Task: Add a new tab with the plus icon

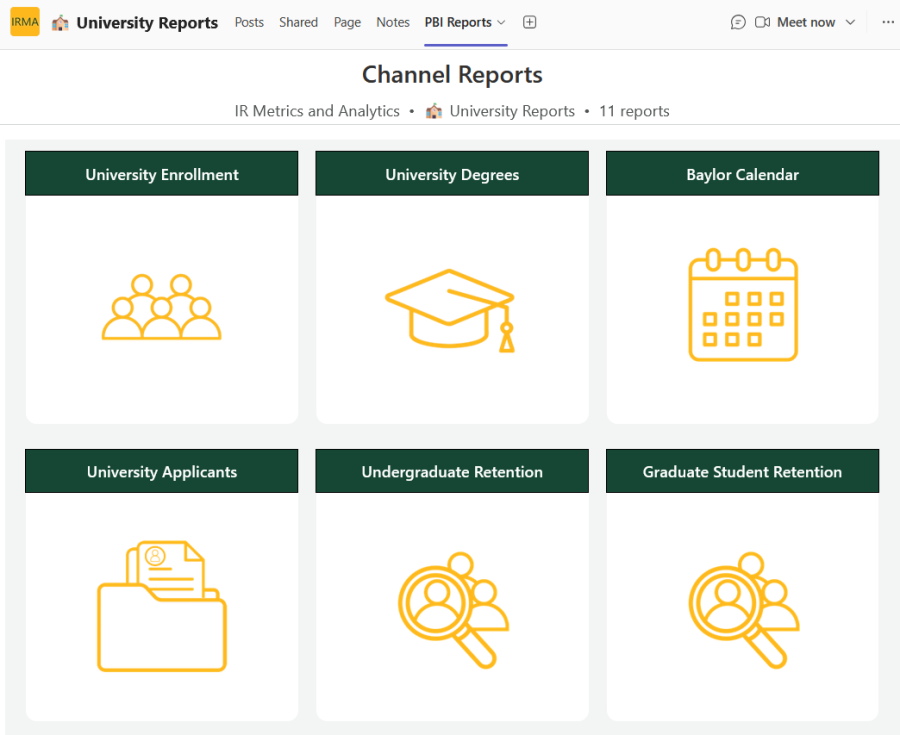Action: [x=530, y=22]
